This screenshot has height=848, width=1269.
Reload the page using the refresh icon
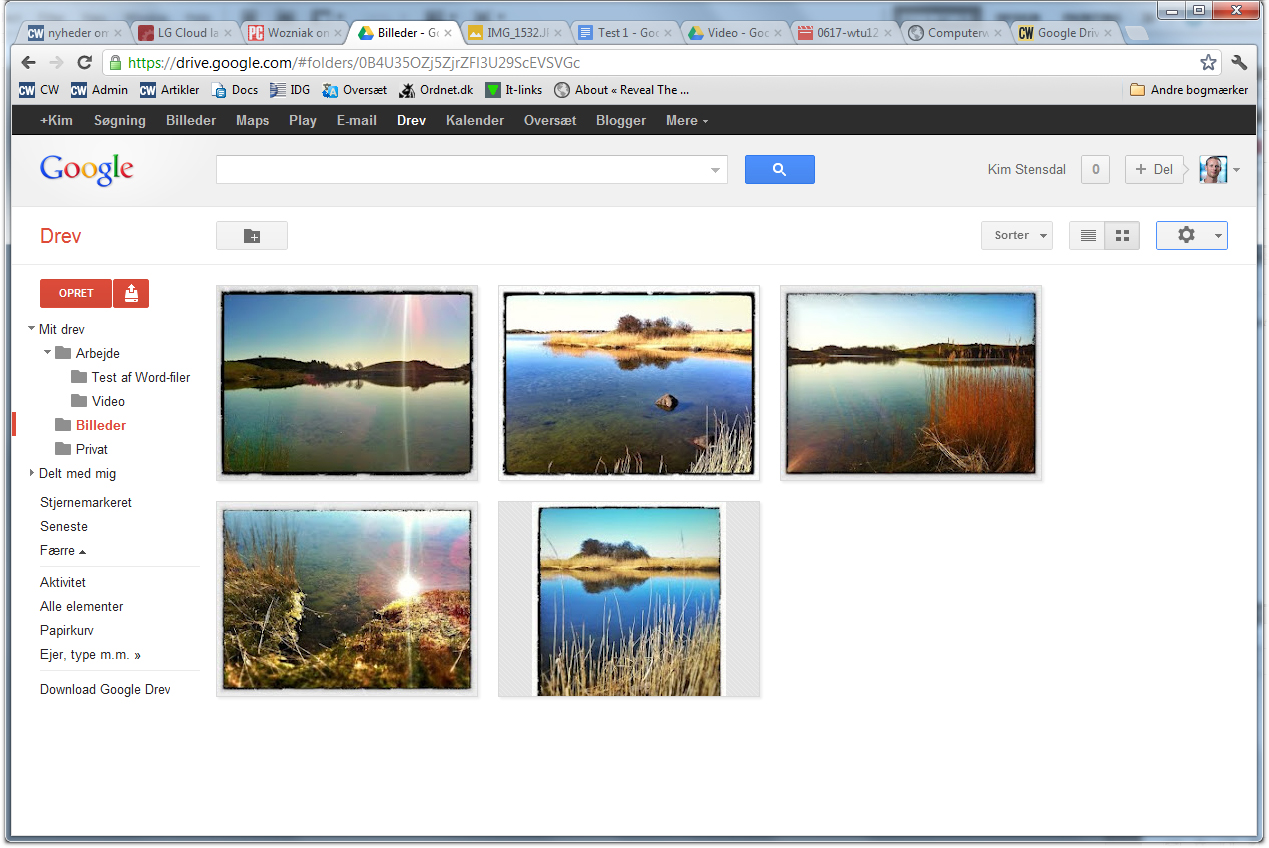pyautogui.click(x=85, y=62)
